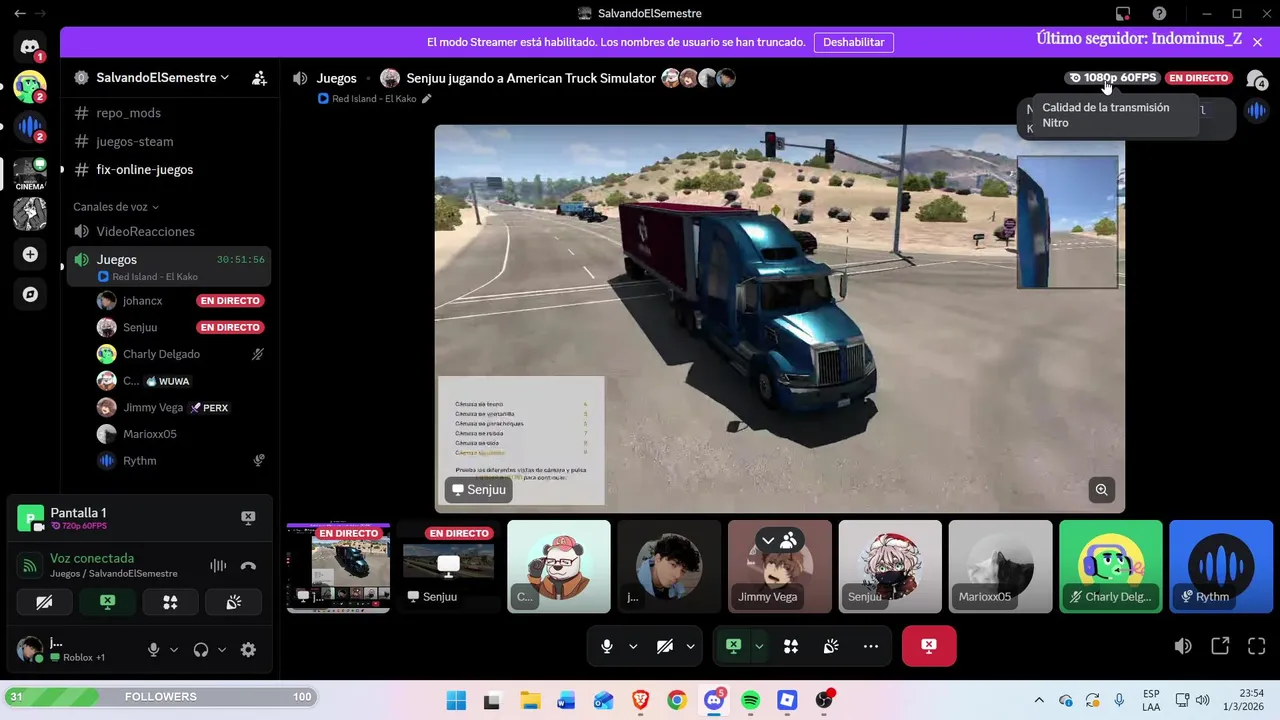Open Discord direct messages home icon
This screenshot has width=1280, height=720.
[x=30, y=46]
